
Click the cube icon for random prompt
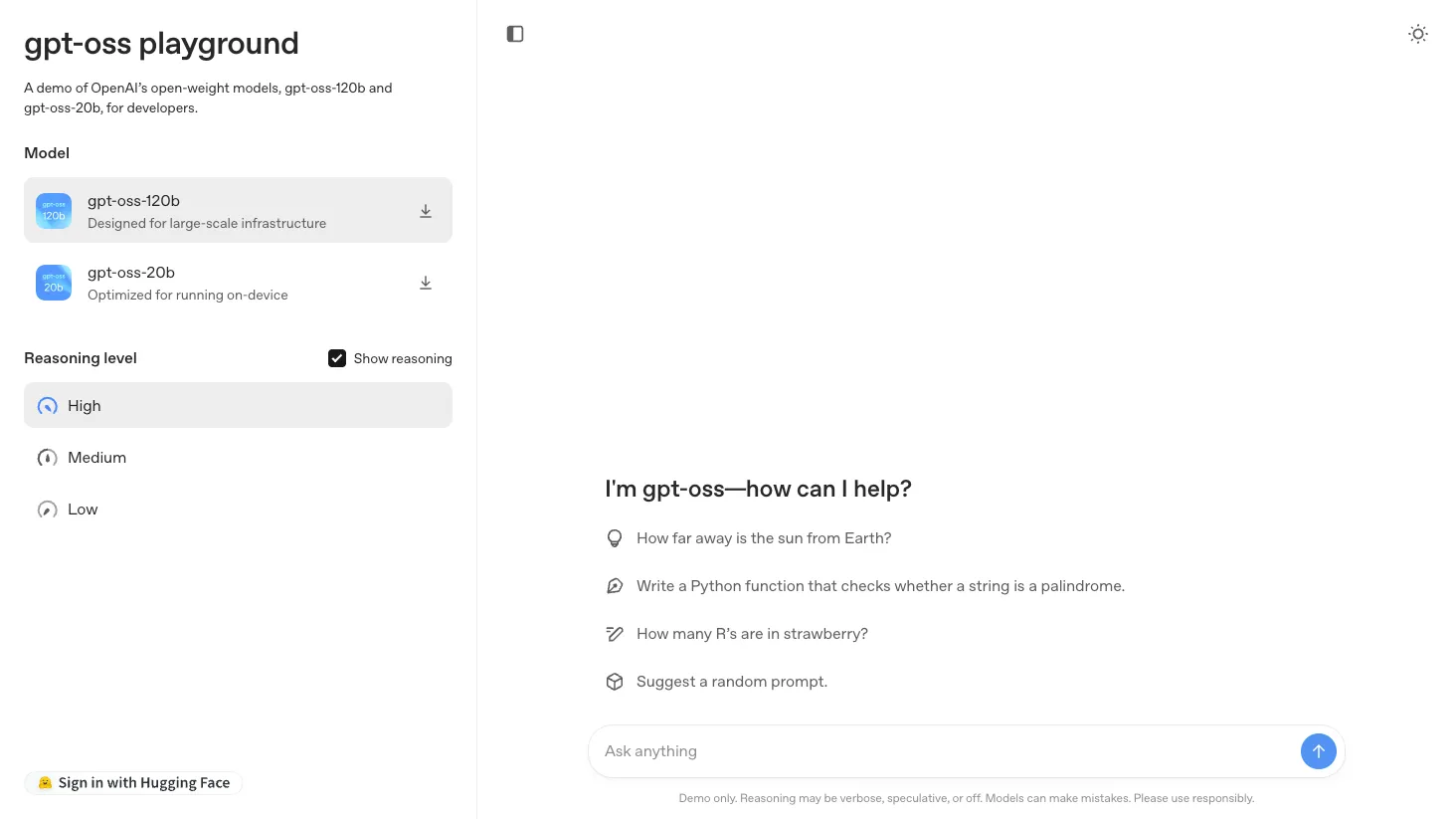pyautogui.click(x=615, y=682)
